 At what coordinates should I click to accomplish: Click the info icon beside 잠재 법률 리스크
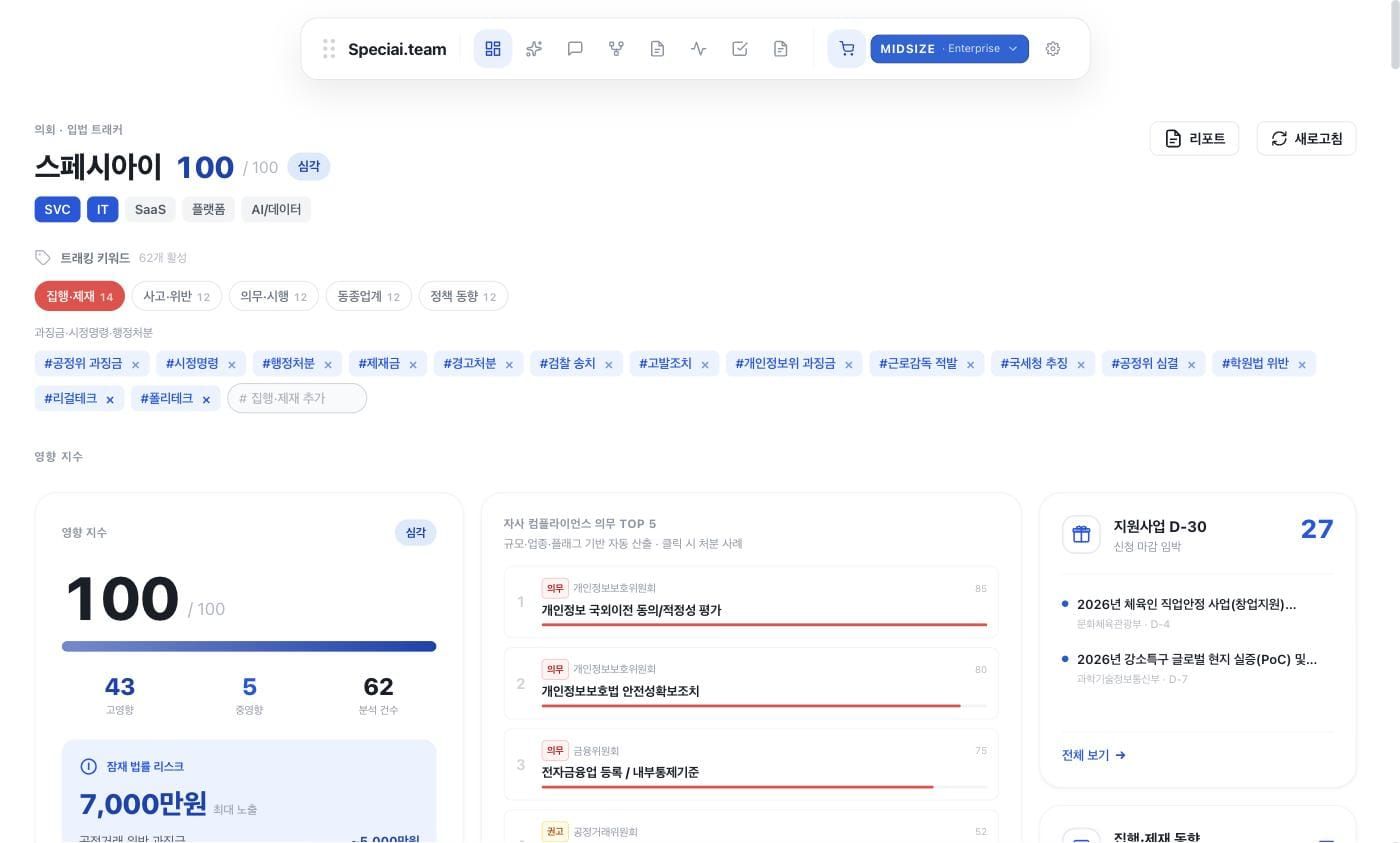tap(88, 766)
